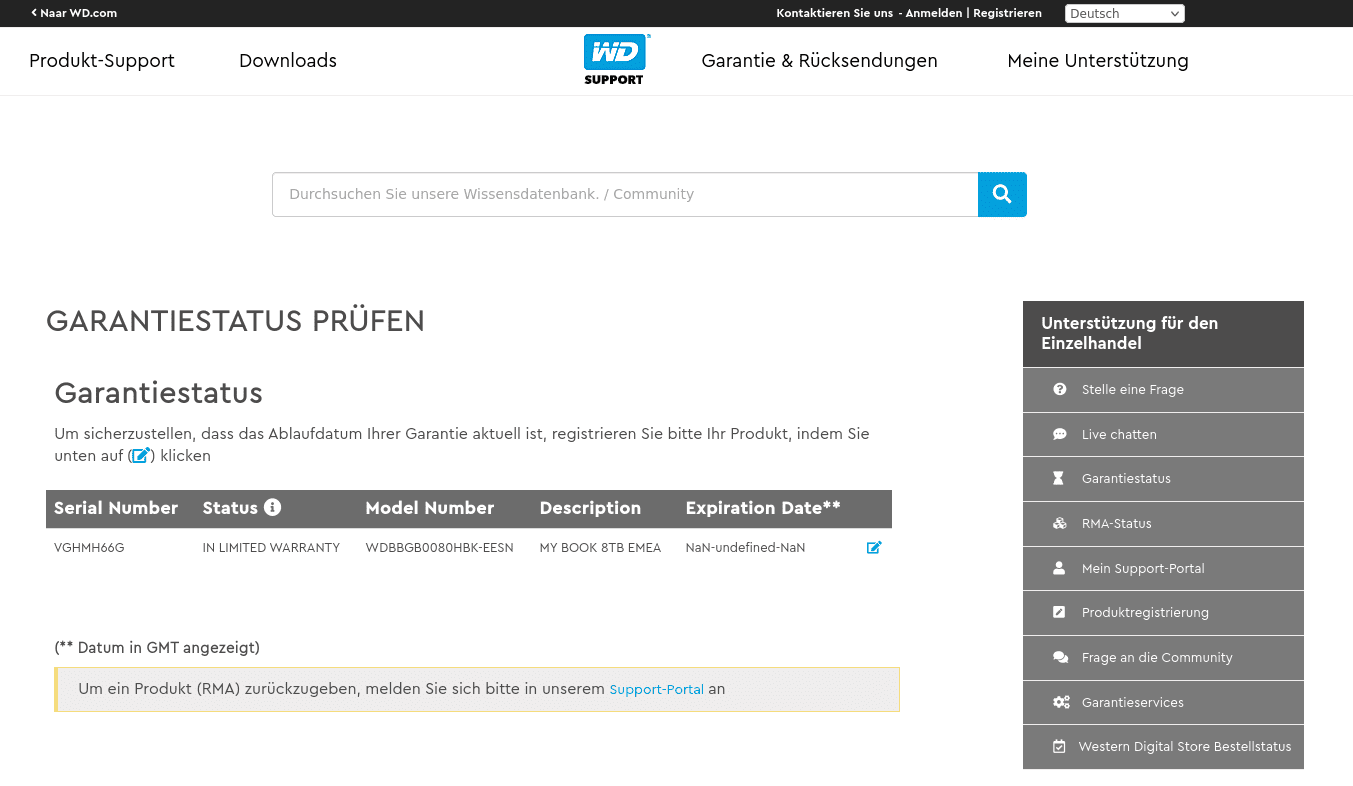Click the Description column header
Viewport: 1353px width, 786px height.
point(590,508)
